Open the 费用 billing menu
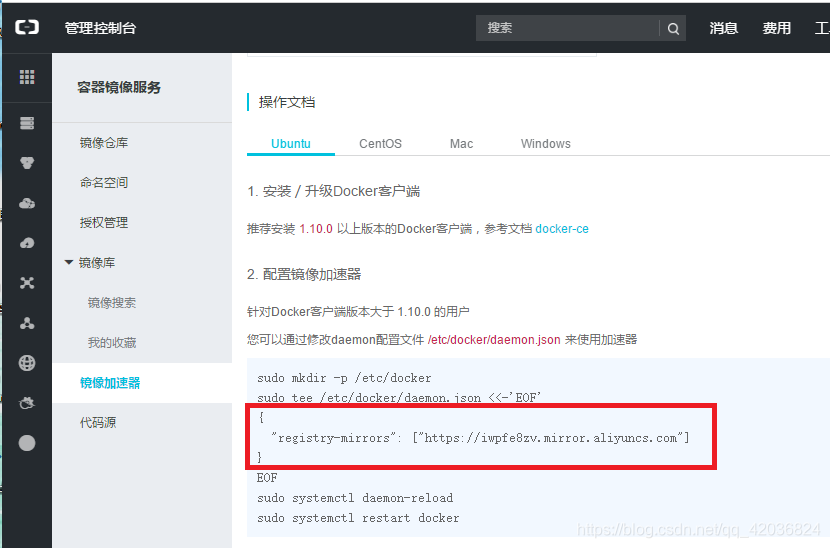830x548 pixels. click(777, 28)
